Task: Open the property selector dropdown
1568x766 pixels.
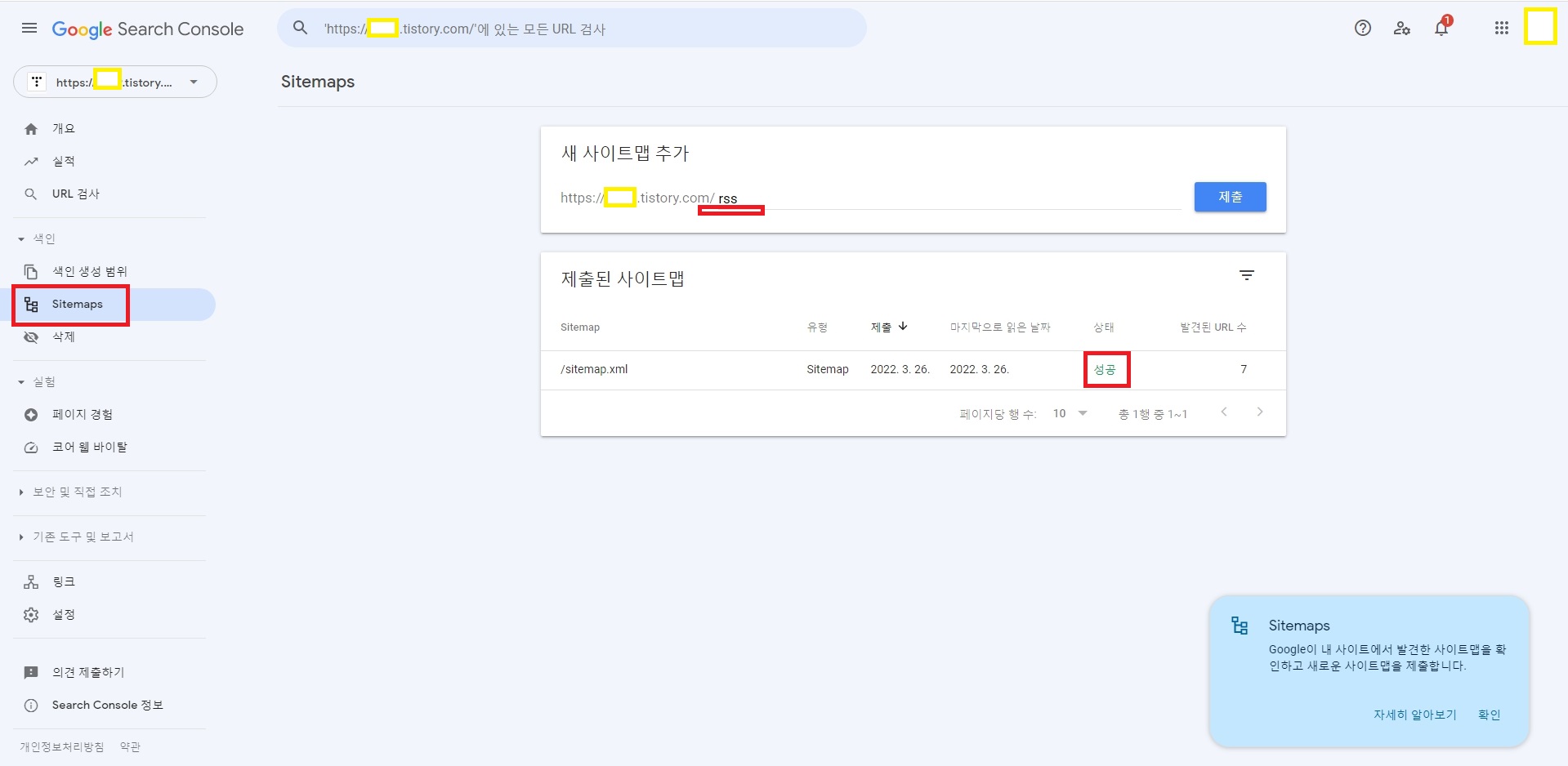Action: (115, 82)
